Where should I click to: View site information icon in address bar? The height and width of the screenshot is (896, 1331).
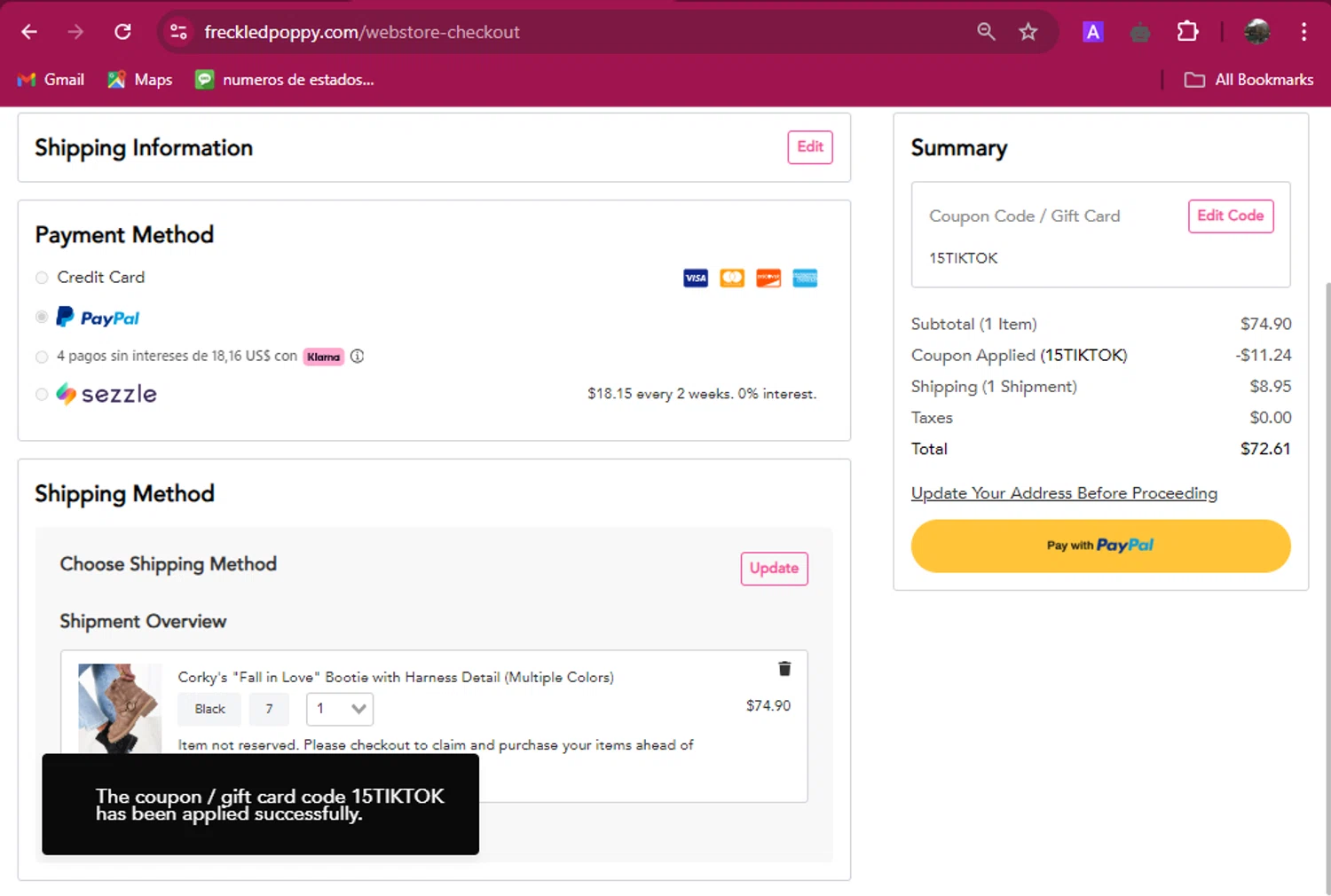pyautogui.click(x=178, y=32)
